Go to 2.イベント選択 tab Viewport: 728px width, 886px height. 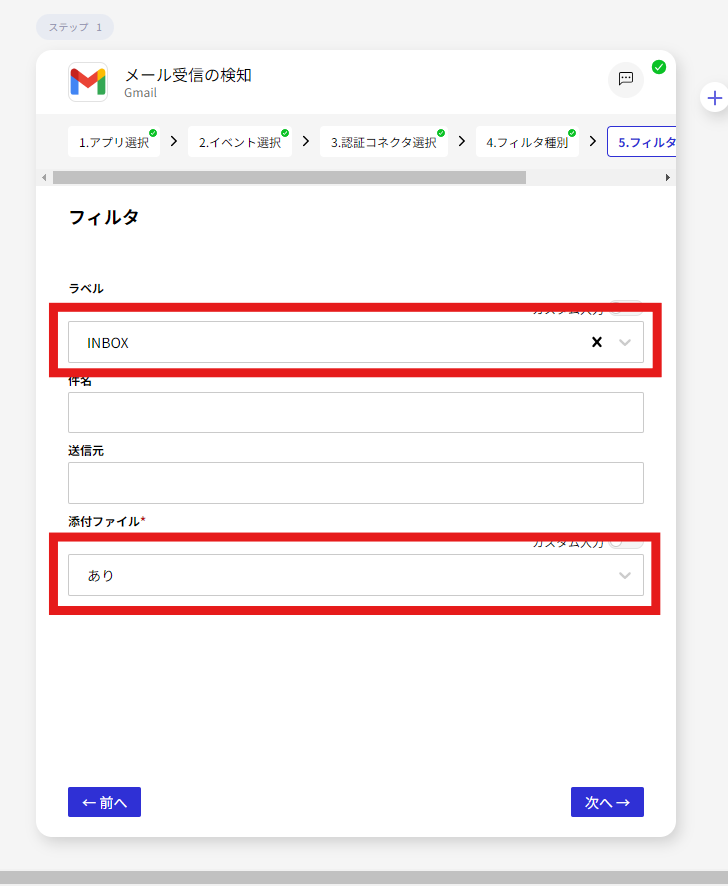click(x=240, y=142)
